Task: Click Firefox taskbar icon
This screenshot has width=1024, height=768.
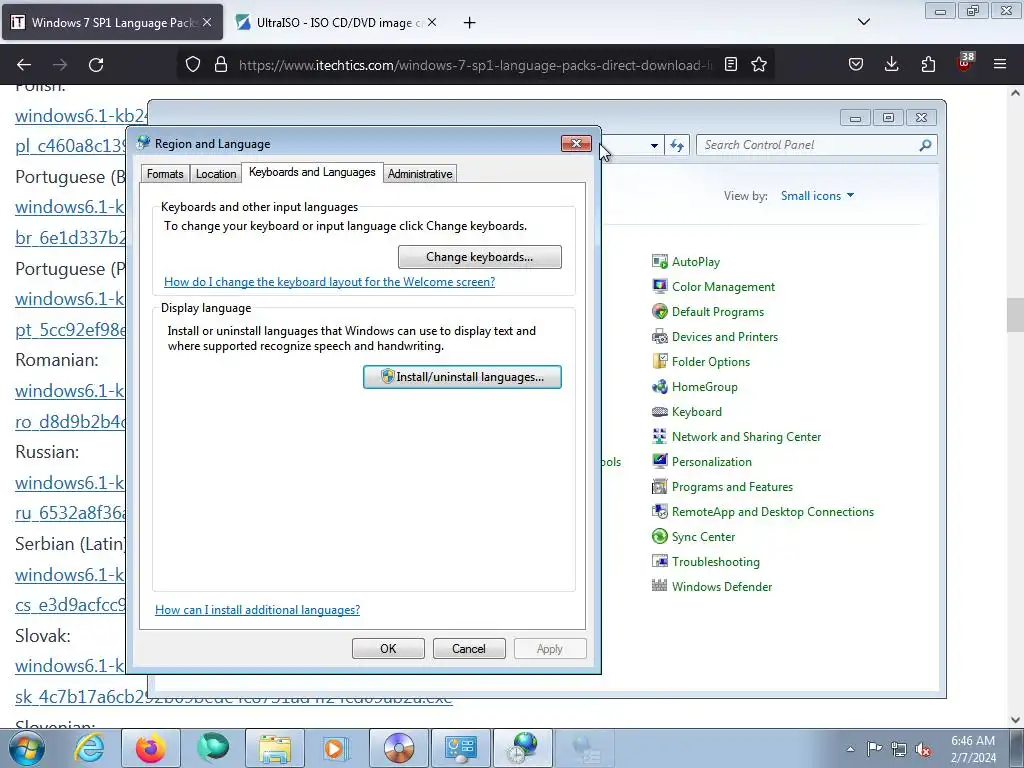Action: [150, 748]
